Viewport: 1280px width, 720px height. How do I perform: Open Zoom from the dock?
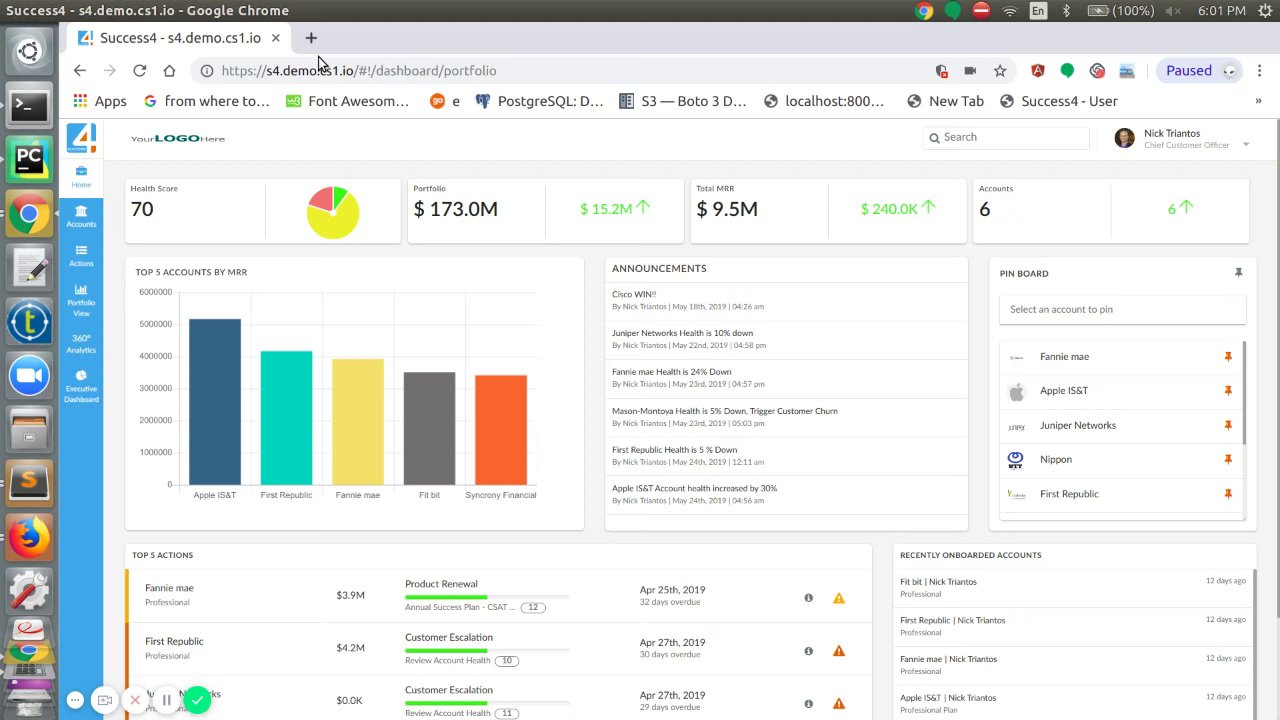click(29, 376)
